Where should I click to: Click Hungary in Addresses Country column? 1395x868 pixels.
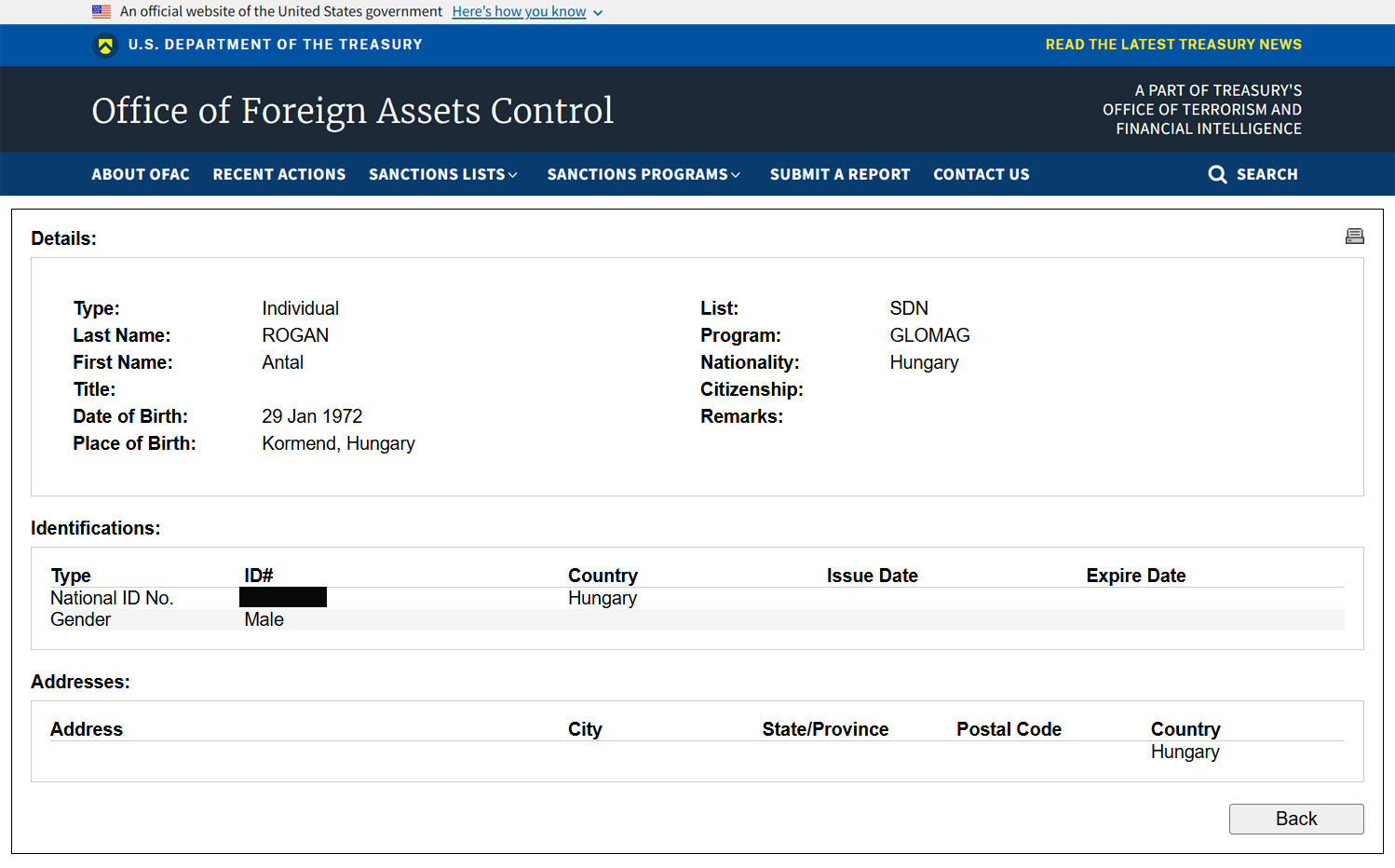click(x=1185, y=752)
